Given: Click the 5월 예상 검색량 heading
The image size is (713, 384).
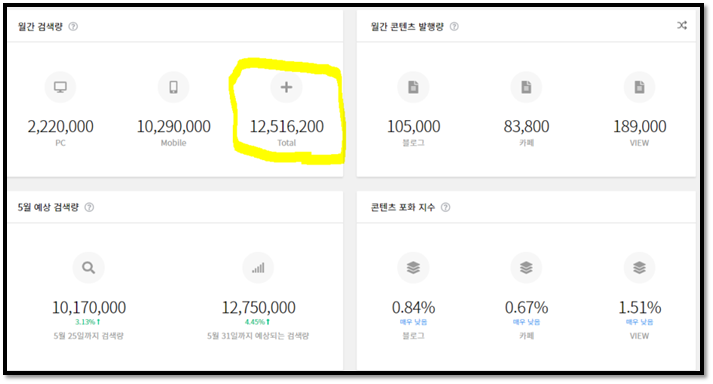Looking at the screenshot, I should point(48,207).
